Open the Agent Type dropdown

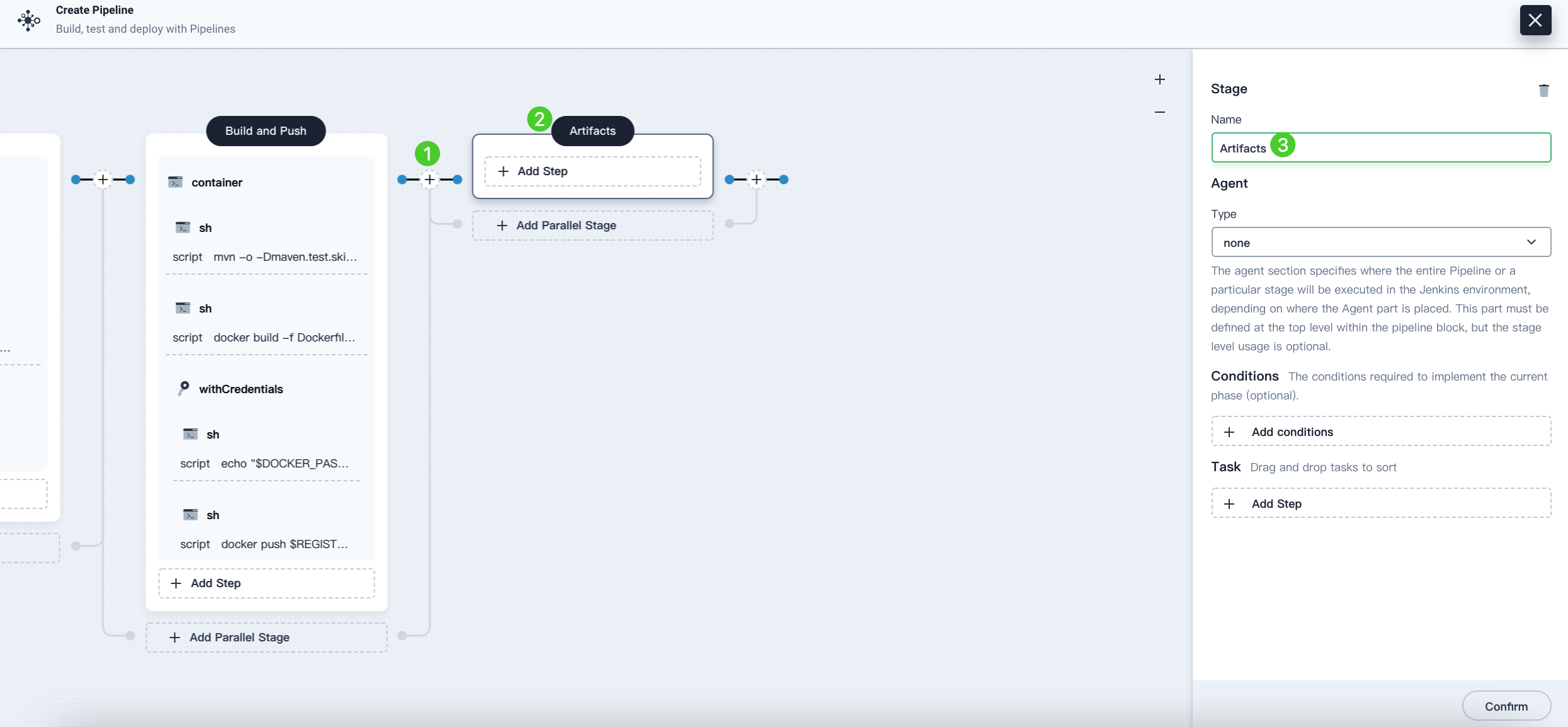coord(1380,242)
